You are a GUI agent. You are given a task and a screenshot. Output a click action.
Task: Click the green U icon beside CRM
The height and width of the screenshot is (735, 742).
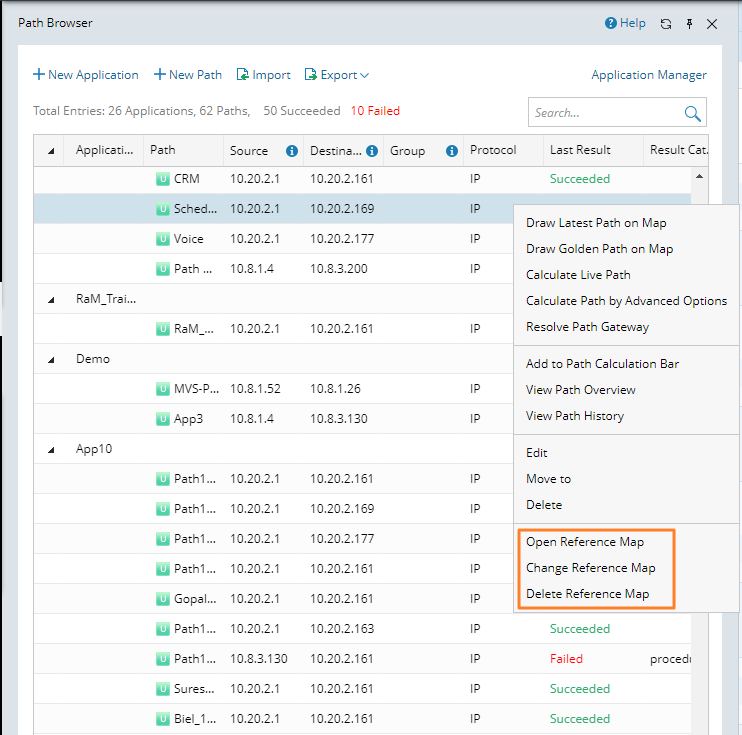[163, 179]
